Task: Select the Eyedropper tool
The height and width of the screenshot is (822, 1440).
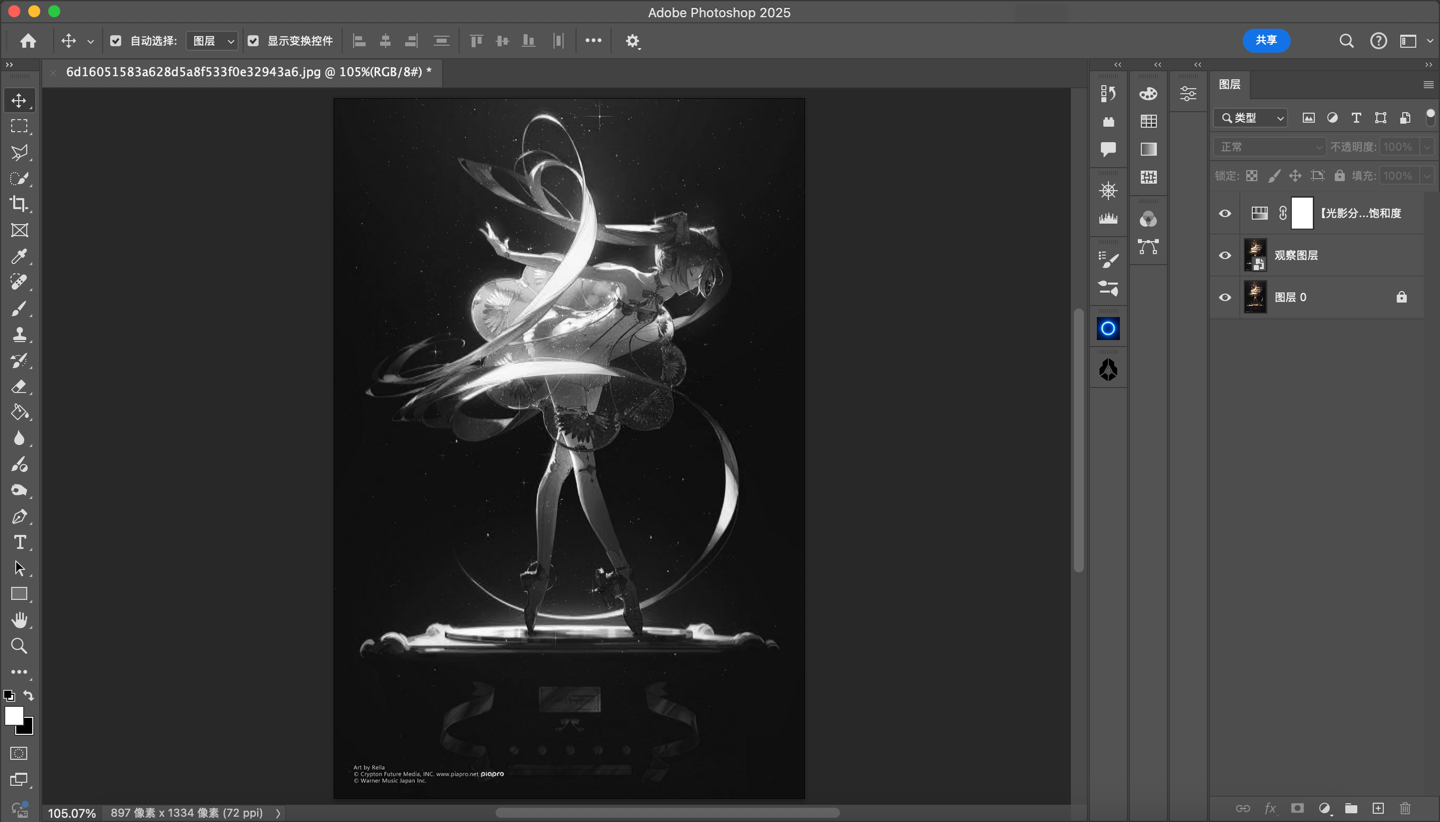Action: [x=19, y=256]
